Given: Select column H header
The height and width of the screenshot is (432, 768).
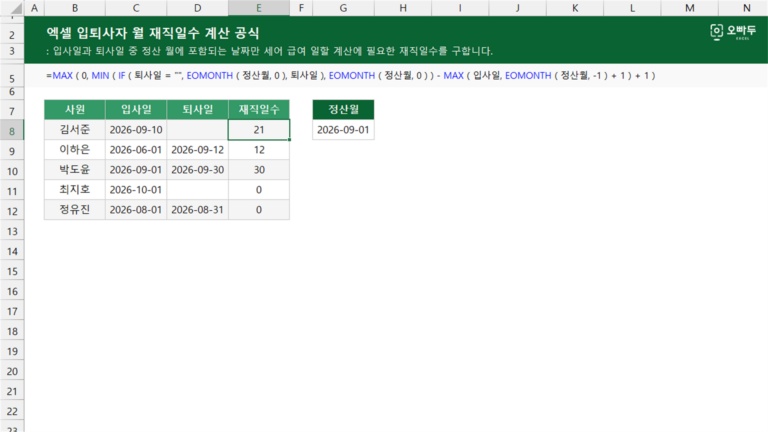Looking at the screenshot, I should (x=403, y=8).
